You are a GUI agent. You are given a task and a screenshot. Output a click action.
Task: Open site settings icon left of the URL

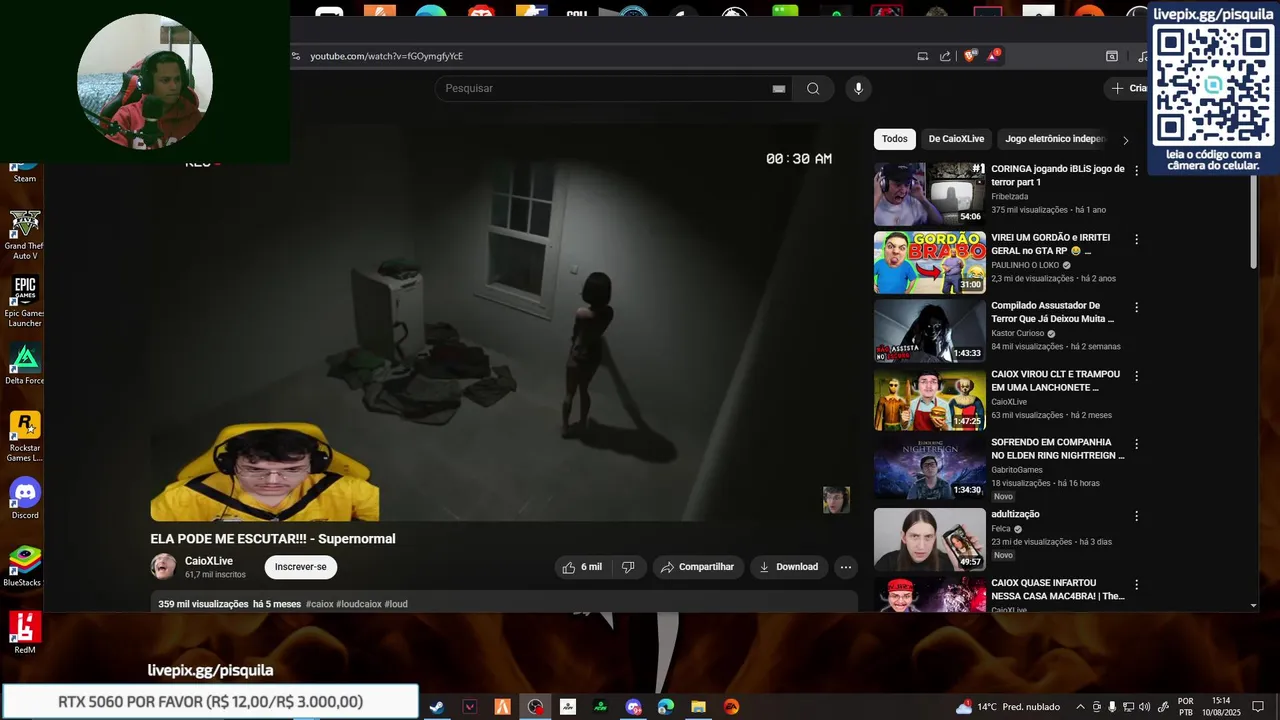(x=296, y=56)
